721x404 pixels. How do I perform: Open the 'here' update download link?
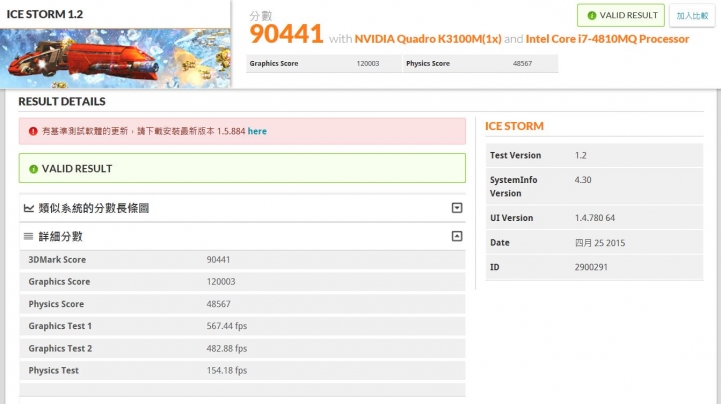(257, 131)
